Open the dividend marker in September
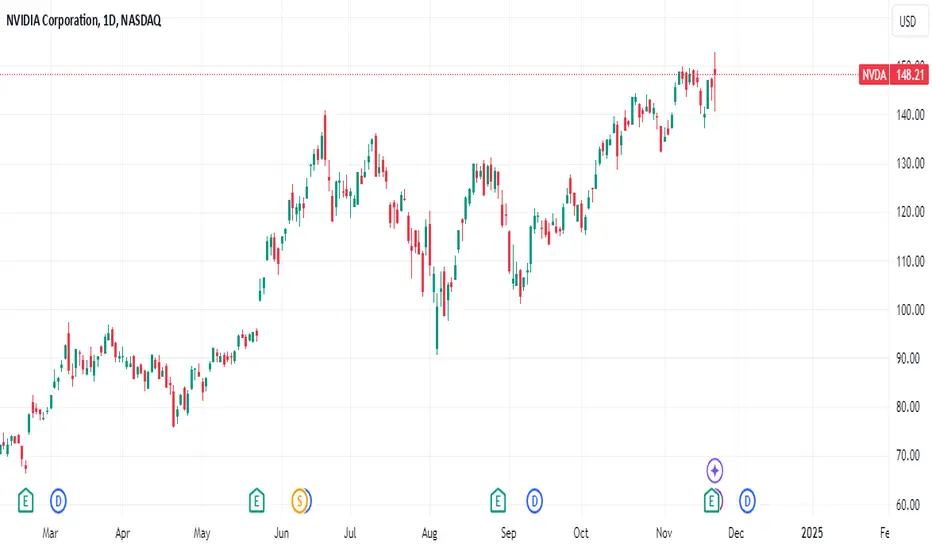The image size is (932, 550). pyautogui.click(x=534, y=501)
